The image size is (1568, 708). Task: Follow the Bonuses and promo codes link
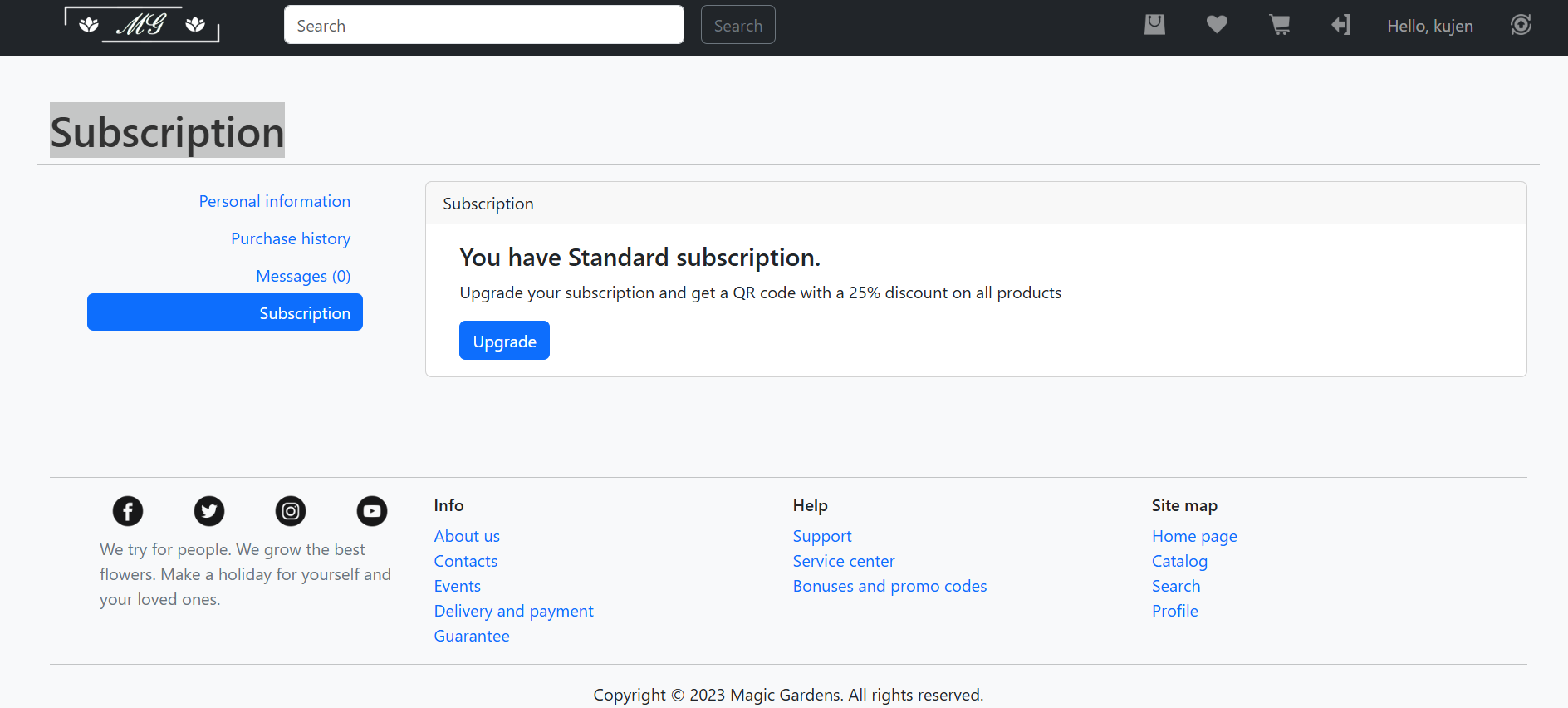[889, 587]
